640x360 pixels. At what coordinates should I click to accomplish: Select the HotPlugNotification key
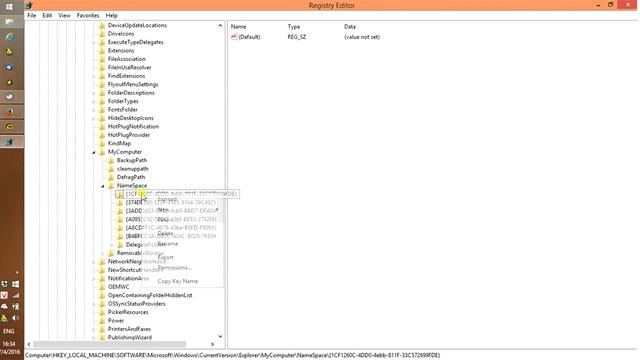click(x=133, y=127)
